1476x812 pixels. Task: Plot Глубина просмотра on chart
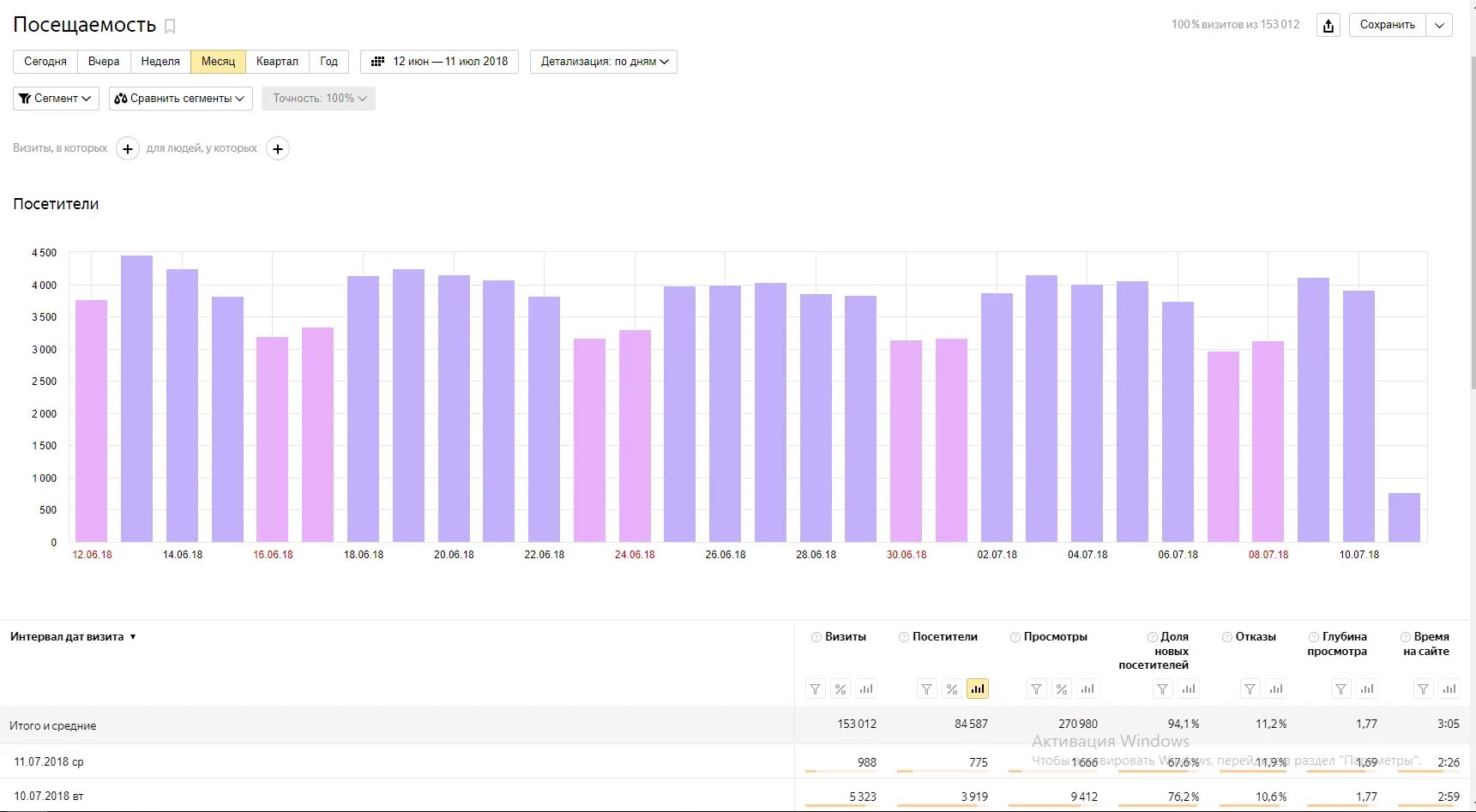pyautogui.click(x=1367, y=689)
